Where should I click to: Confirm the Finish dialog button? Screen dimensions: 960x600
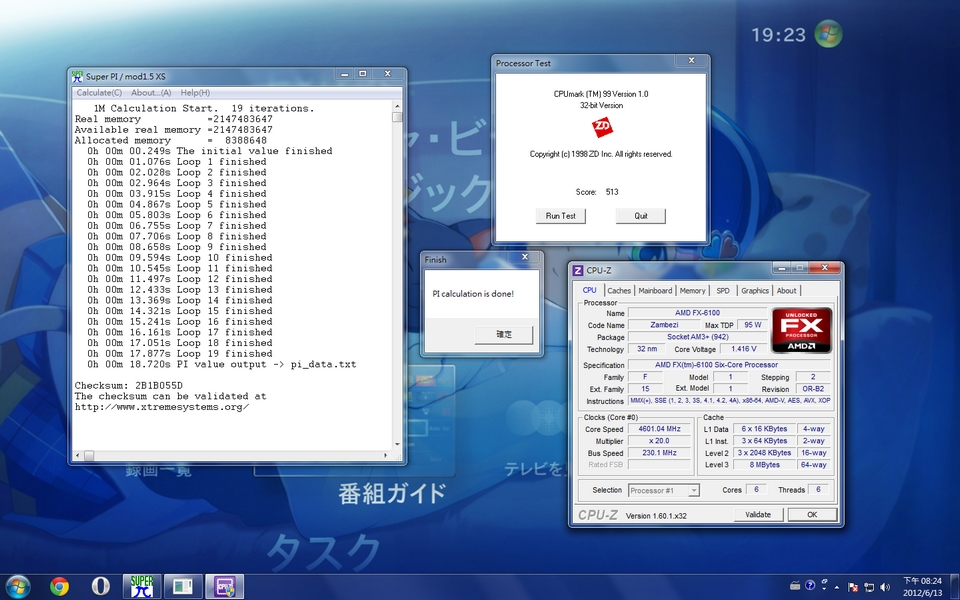coord(503,334)
